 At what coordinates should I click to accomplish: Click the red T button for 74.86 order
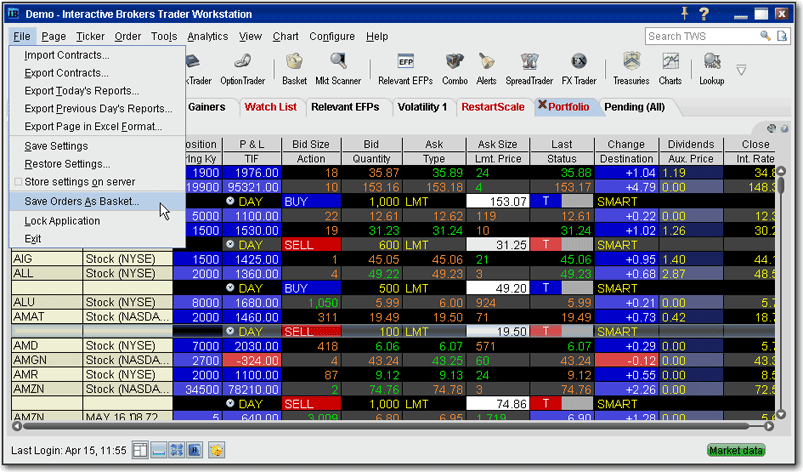545,404
